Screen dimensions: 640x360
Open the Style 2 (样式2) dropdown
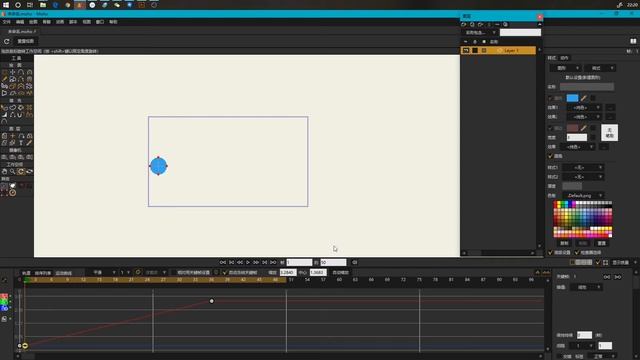click(582, 177)
